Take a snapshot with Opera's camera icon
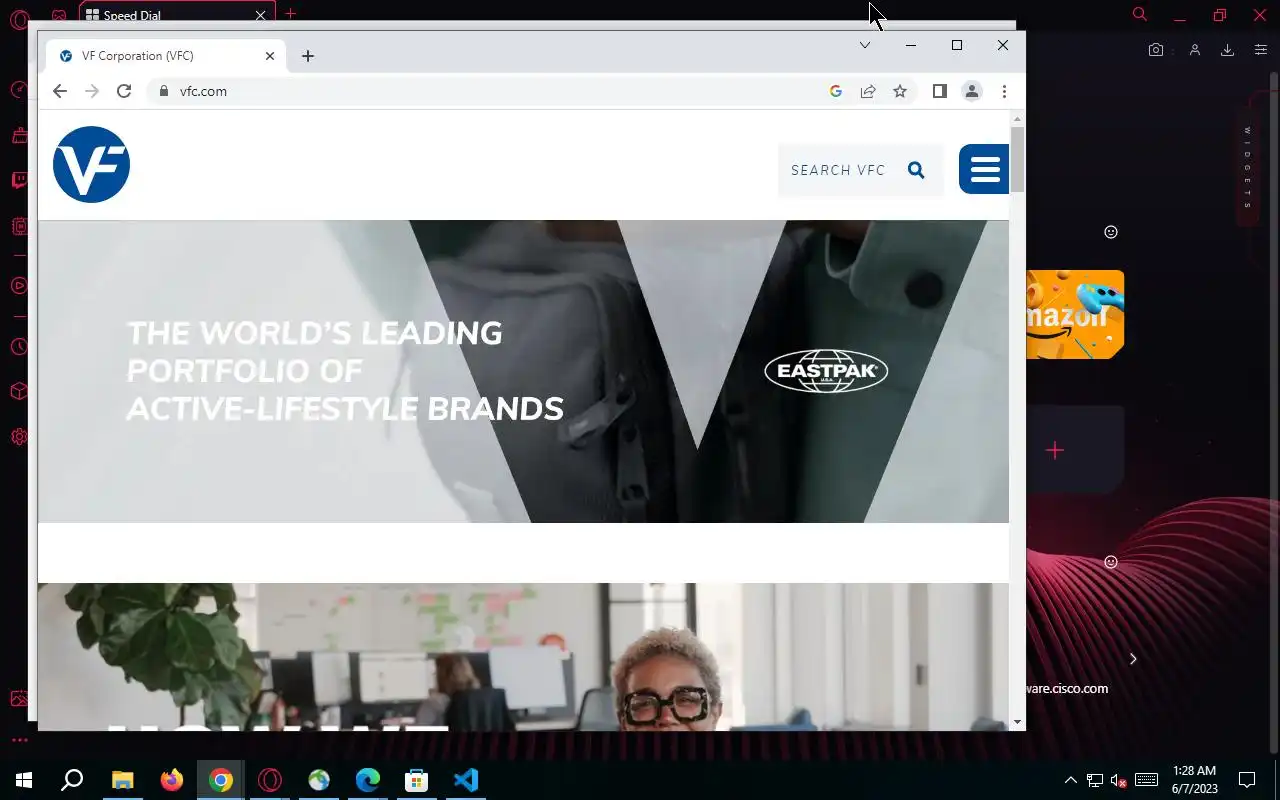Viewport: 1280px width, 800px height. click(1156, 50)
